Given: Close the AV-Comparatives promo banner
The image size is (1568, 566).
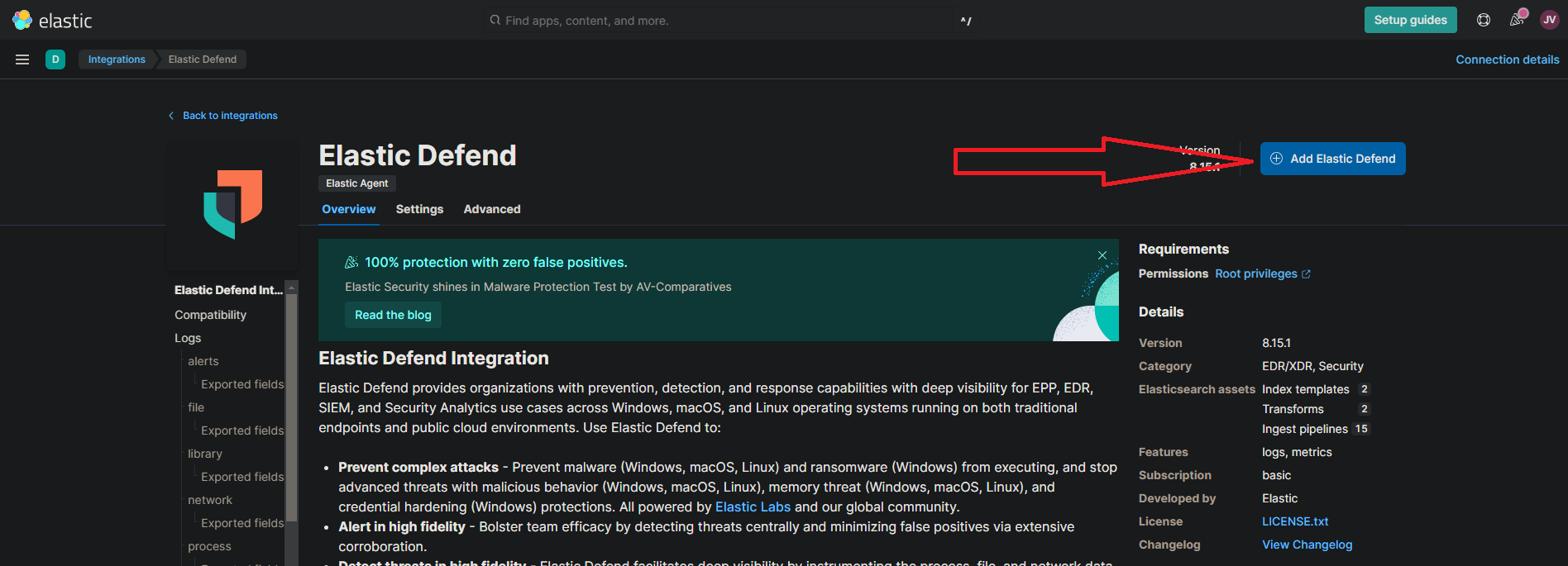Looking at the screenshot, I should (x=1102, y=255).
